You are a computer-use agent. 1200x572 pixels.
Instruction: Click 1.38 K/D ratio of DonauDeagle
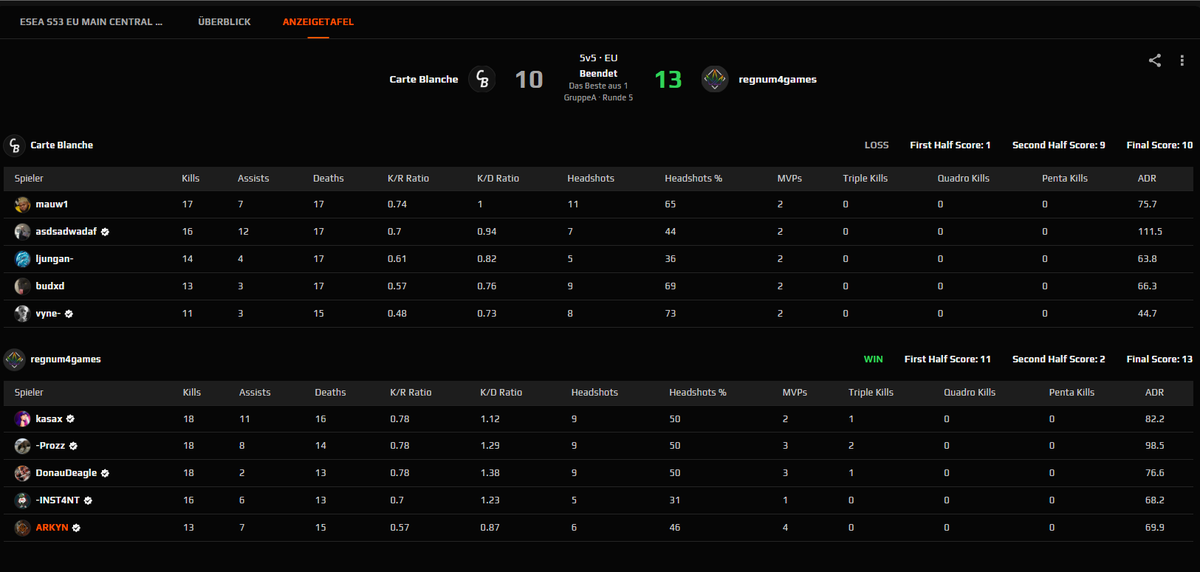coord(491,472)
